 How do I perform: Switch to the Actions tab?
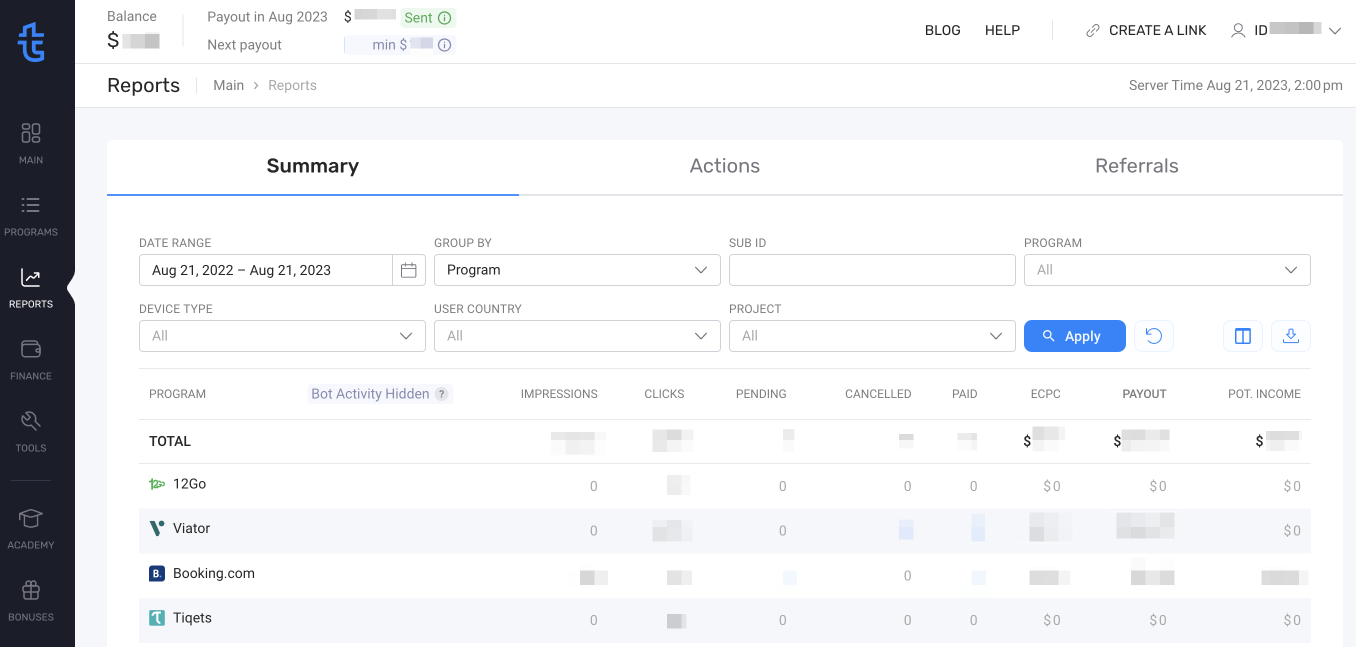724,166
